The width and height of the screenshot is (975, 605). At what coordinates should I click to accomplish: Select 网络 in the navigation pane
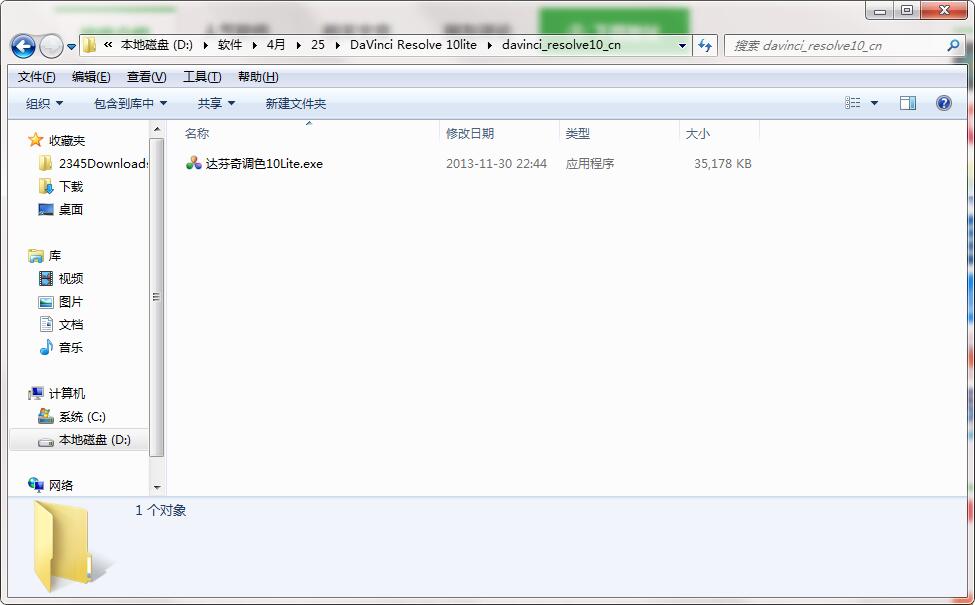[60, 486]
